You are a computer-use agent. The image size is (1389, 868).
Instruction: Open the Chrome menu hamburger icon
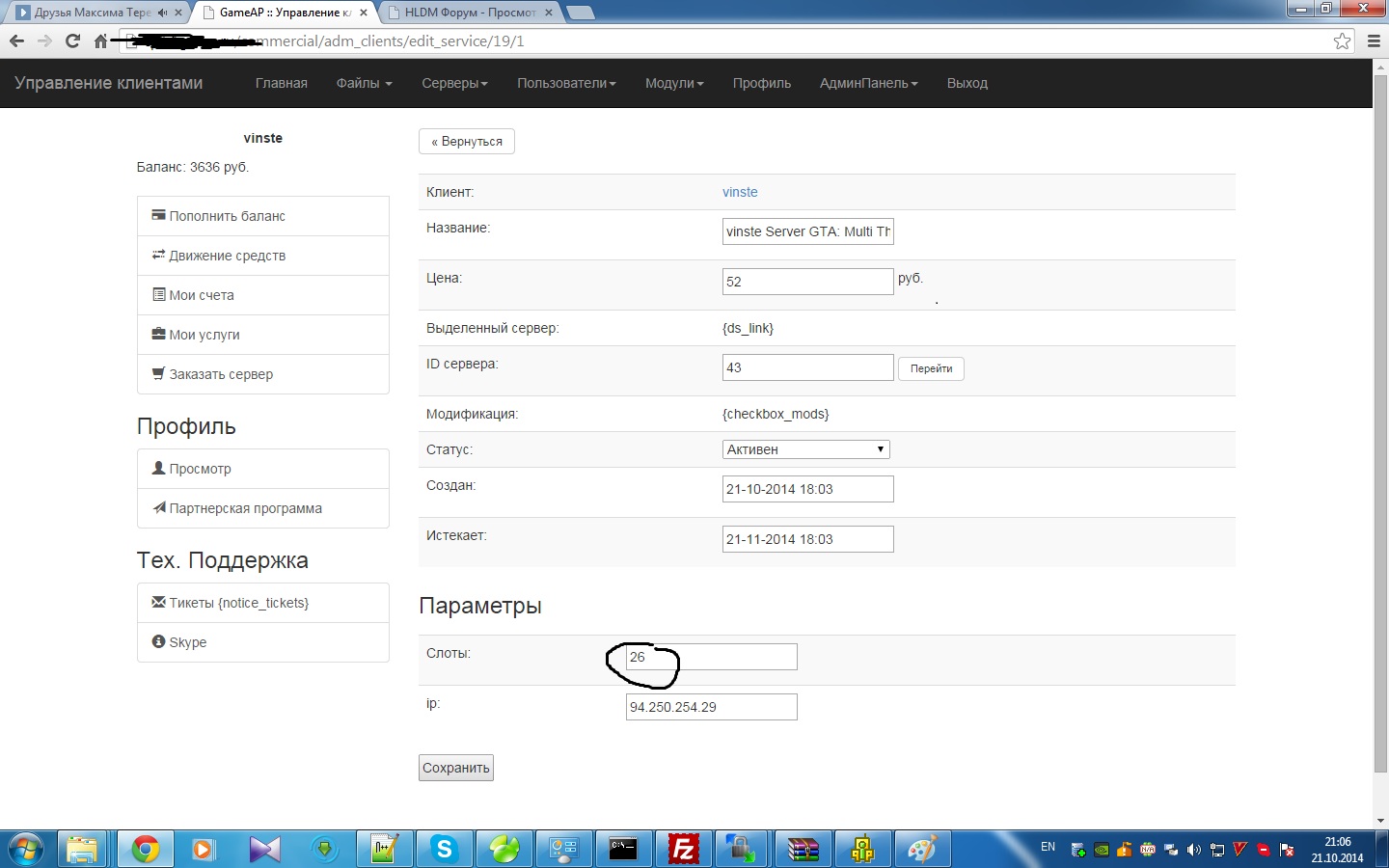(1375, 41)
